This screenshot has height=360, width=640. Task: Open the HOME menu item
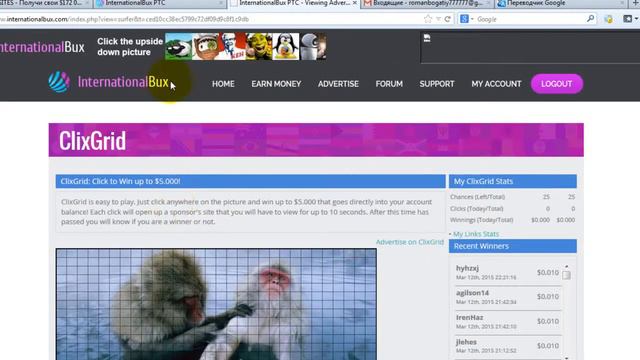[223, 84]
